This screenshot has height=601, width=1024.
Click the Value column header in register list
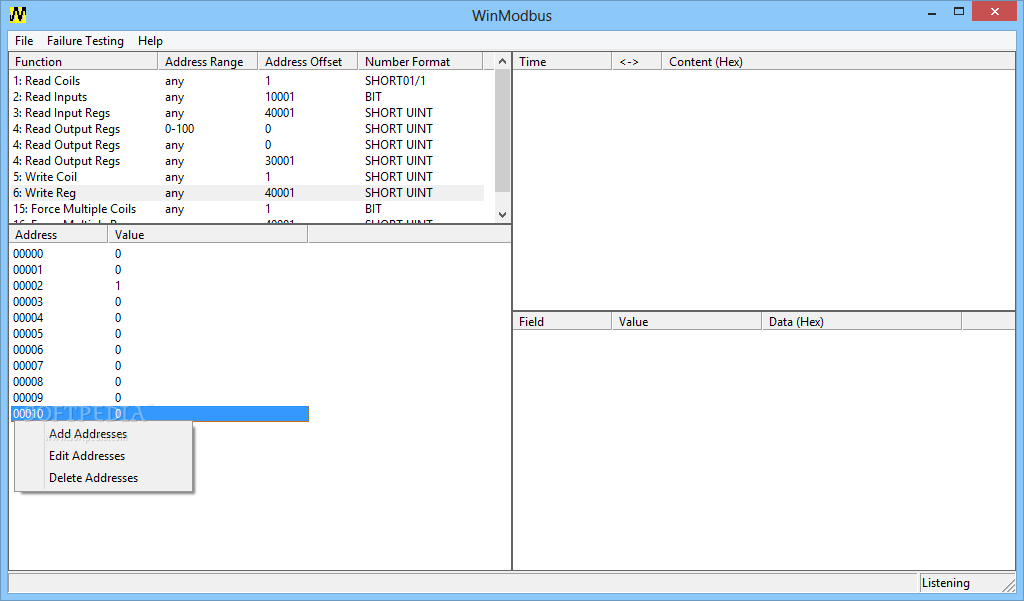pos(208,235)
